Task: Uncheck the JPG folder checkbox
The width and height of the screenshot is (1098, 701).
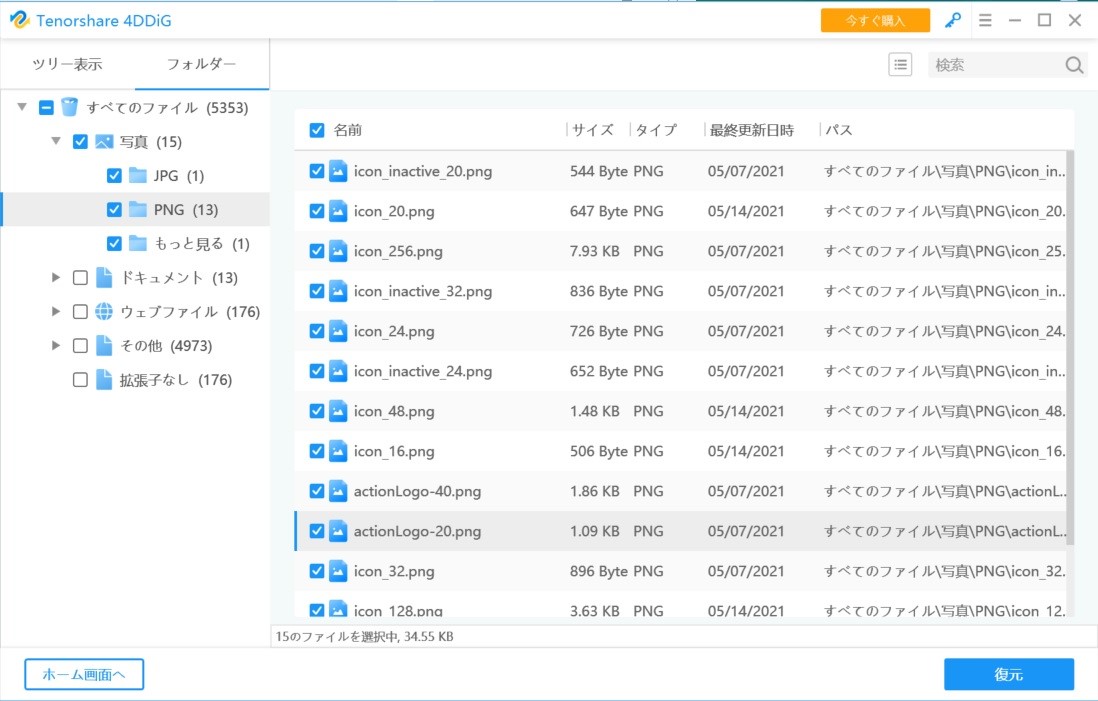Action: (x=114, y=175)
